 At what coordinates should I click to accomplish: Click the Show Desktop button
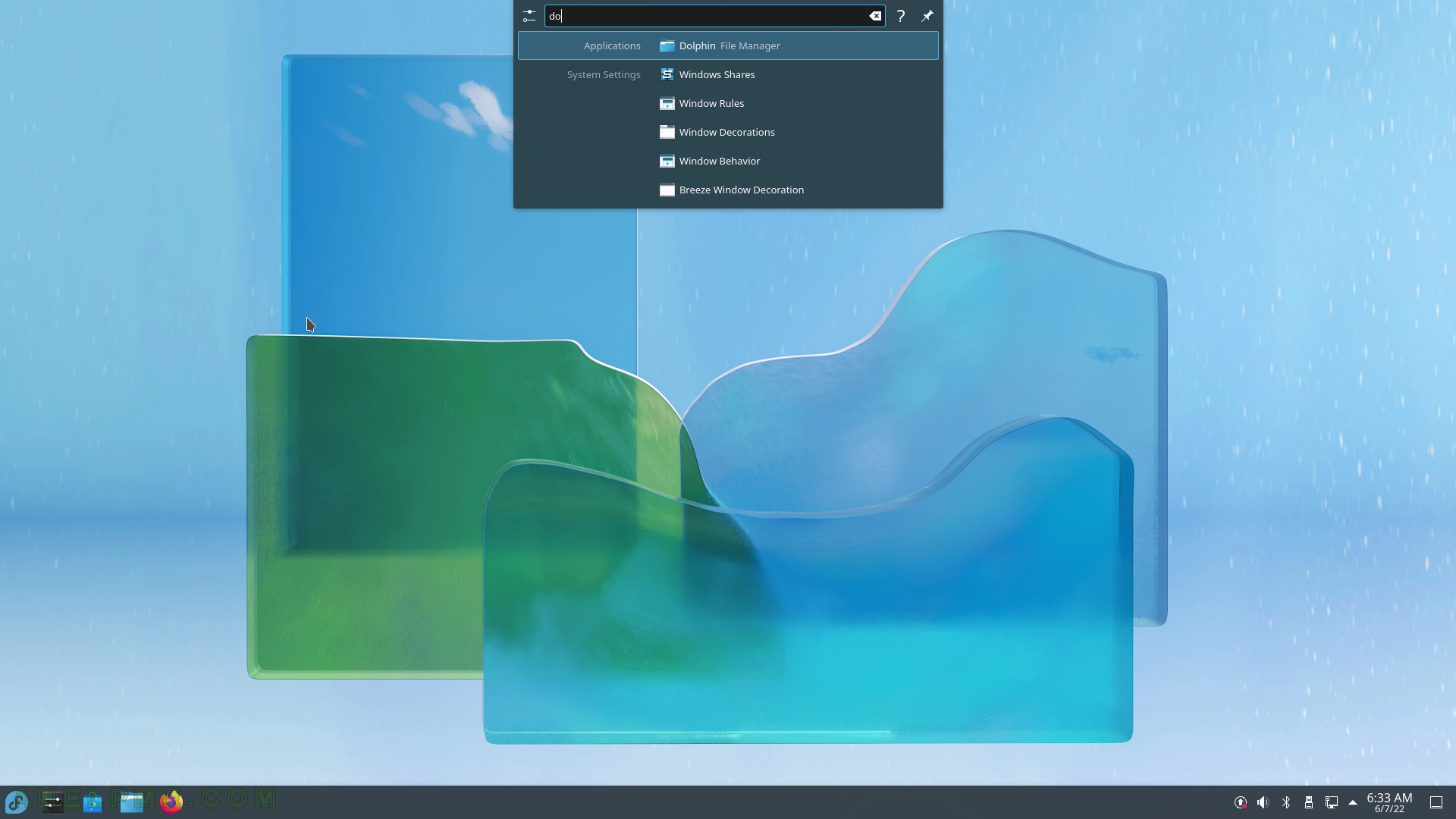coord(1436,802)
